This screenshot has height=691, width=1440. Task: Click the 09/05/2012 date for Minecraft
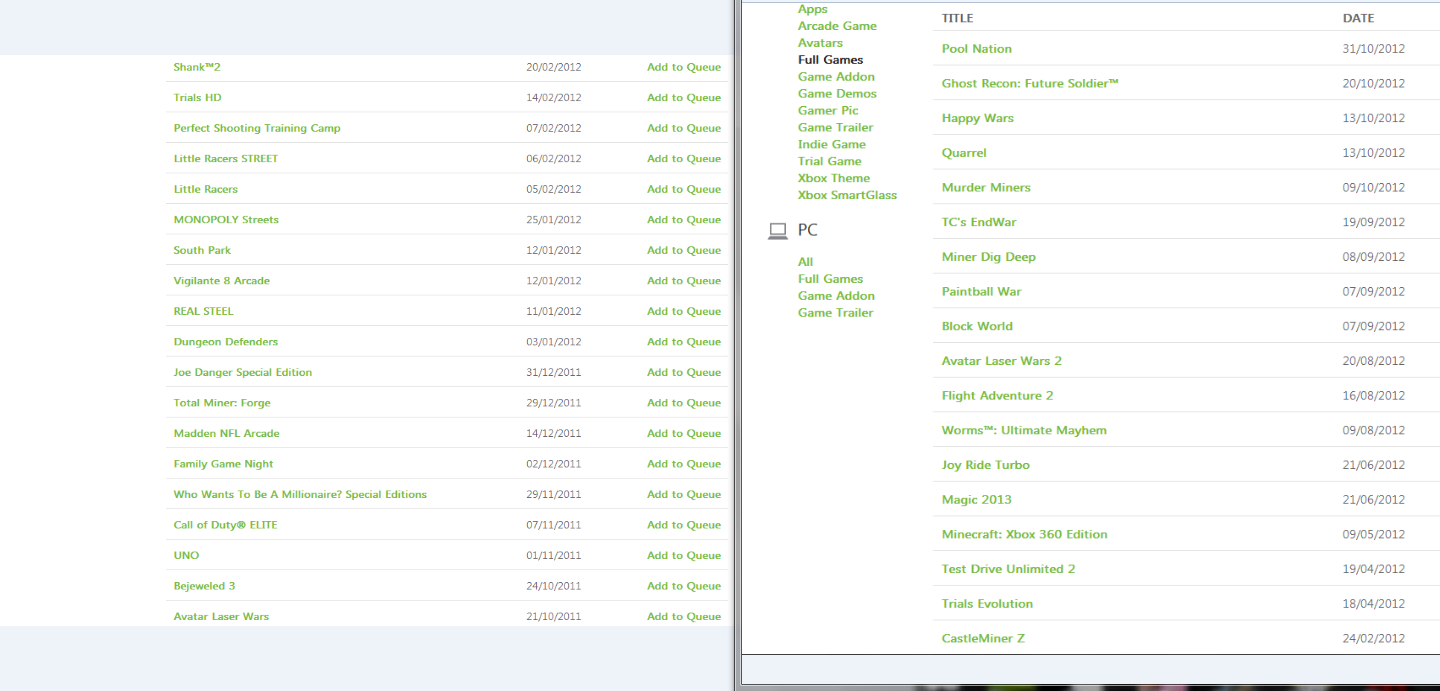[x=1373, y=535]
